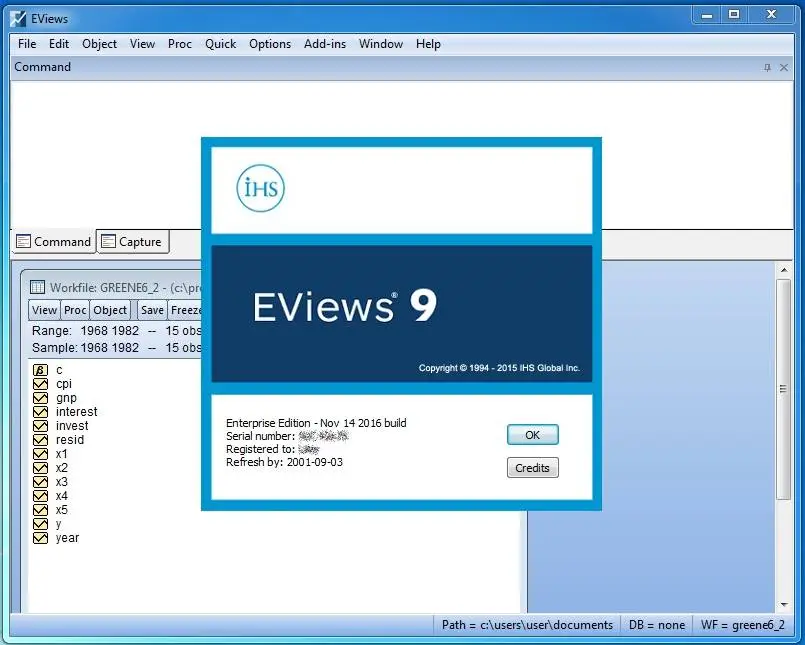The width and height of the screenshot is (805, 645).
Task: Select the series icon next to cpi
Action: [40, 384]
